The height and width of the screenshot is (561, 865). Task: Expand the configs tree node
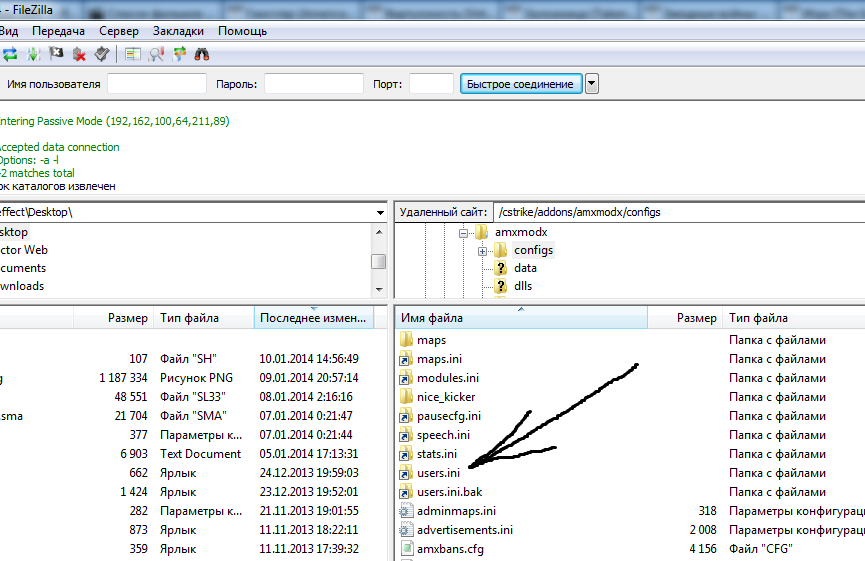[x=482, y=251]
